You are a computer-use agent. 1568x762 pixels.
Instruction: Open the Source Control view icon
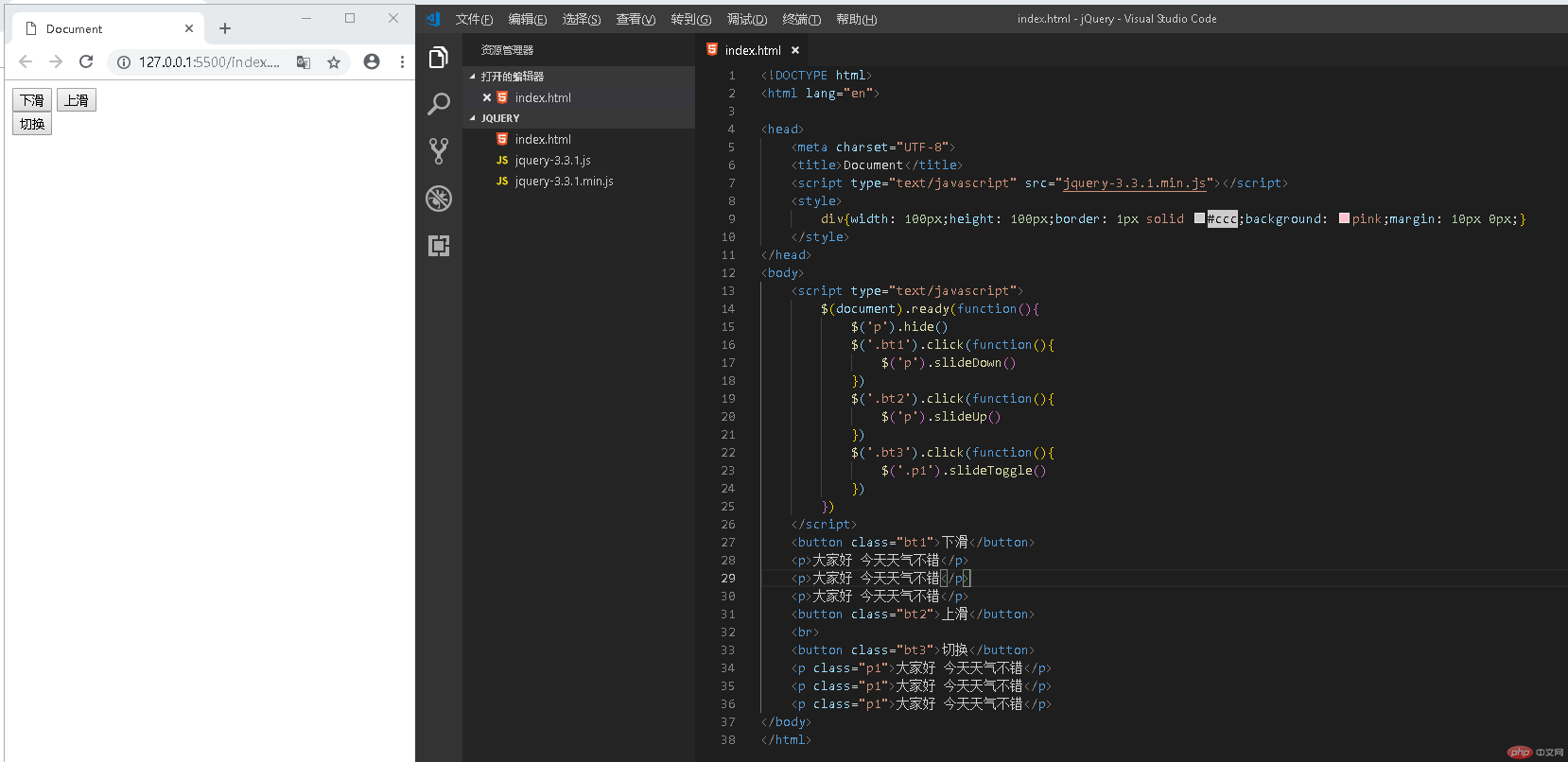[438, 151]
